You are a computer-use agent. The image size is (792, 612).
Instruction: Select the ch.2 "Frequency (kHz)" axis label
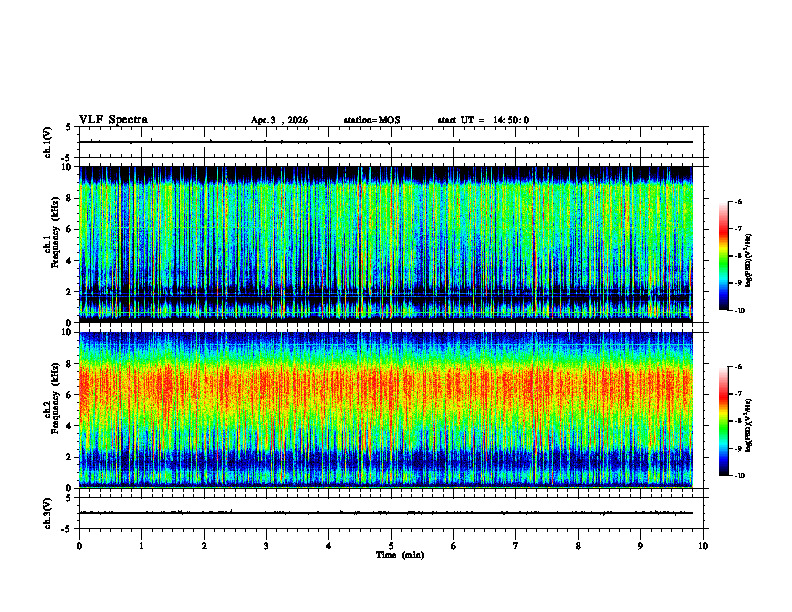point(55,398)
